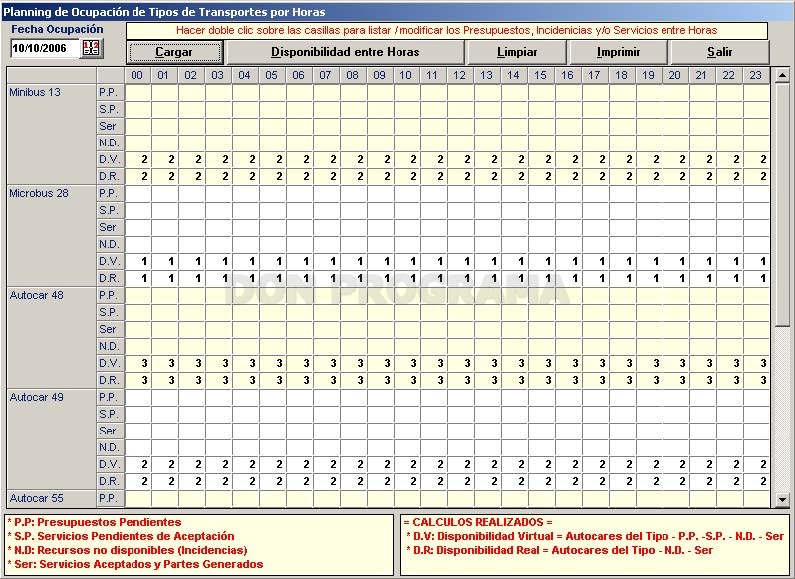Image resolution: width=795 pixels, height=579 pixels.
Task: Click the scrollbar down arrow
Action: 782,500
